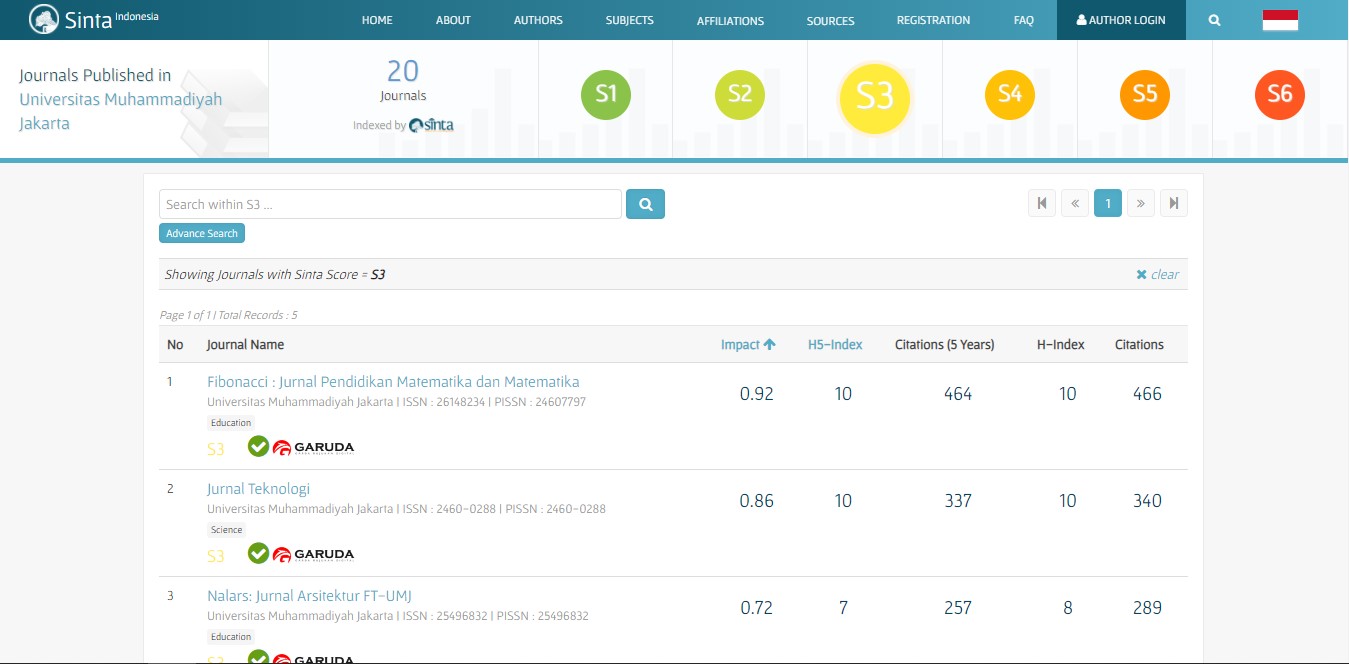Open the SUBJECTS menu item

pos(630,20)
